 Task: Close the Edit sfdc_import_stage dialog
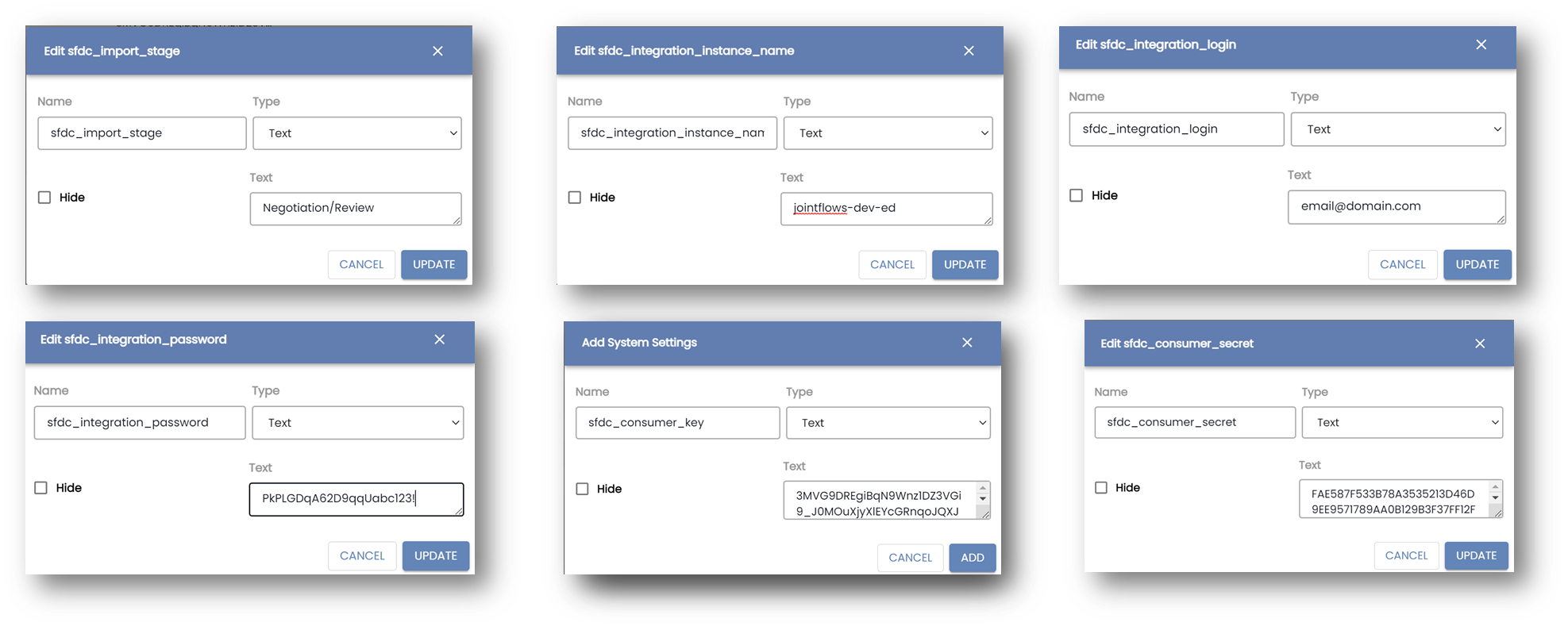point(437,51)
